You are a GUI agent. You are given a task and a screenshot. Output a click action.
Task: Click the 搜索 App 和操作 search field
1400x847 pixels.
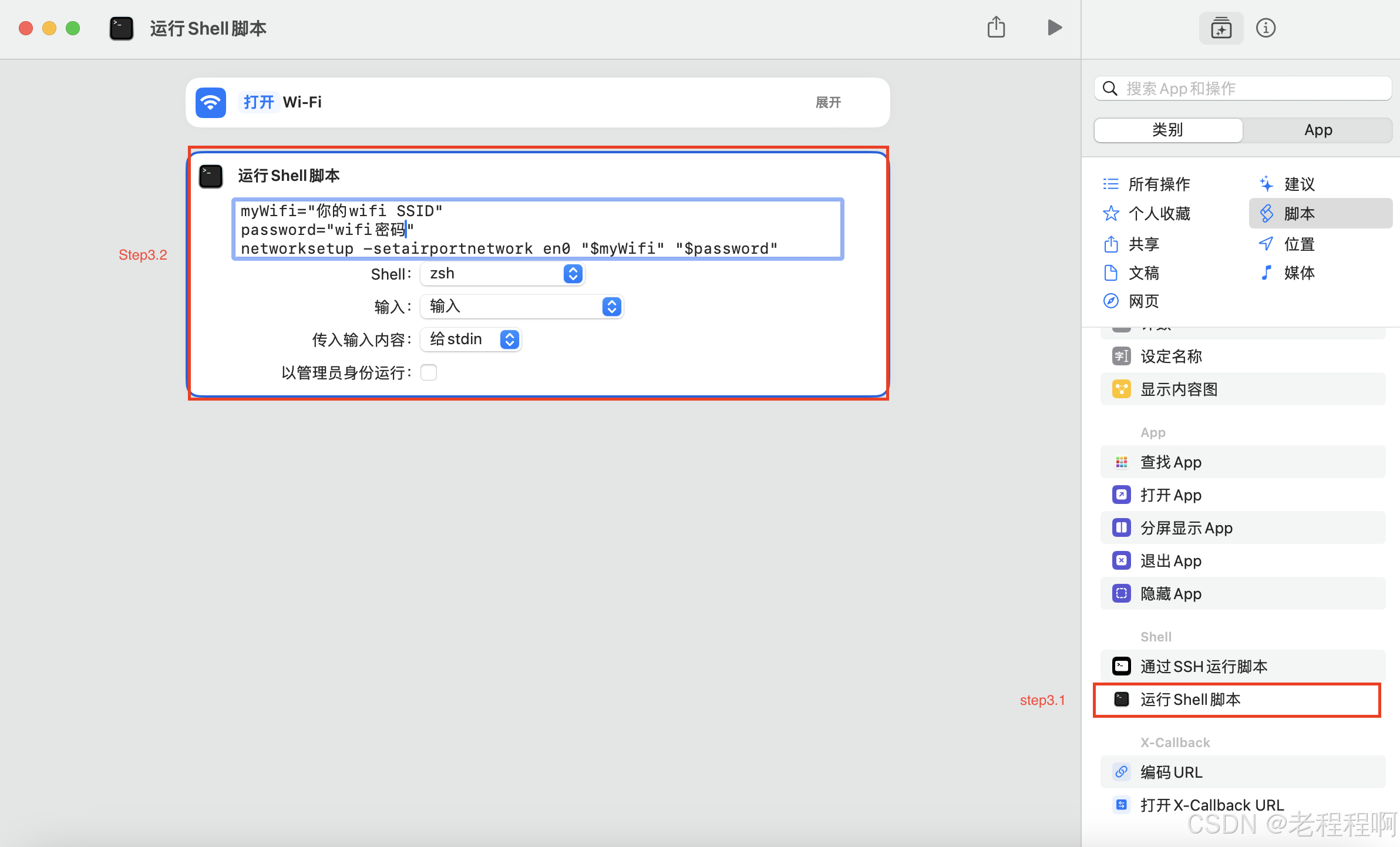tap(1251, 89)
